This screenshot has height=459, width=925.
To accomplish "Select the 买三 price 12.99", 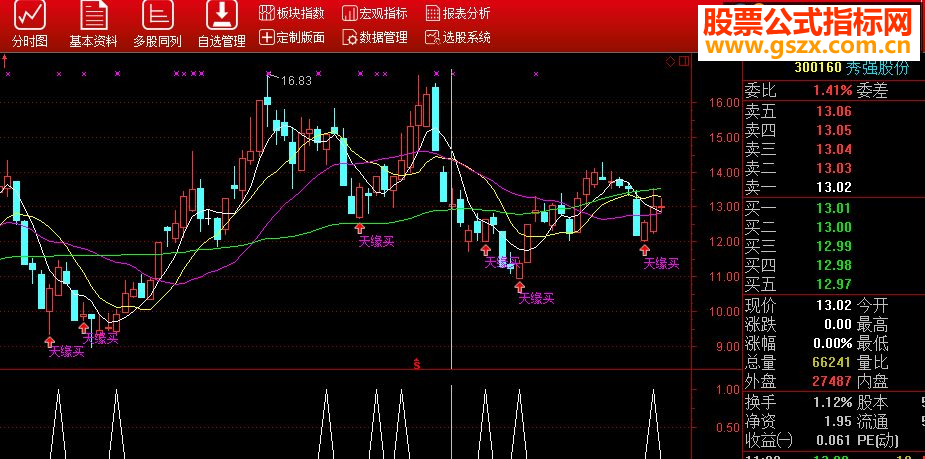I will pos(834,246).
